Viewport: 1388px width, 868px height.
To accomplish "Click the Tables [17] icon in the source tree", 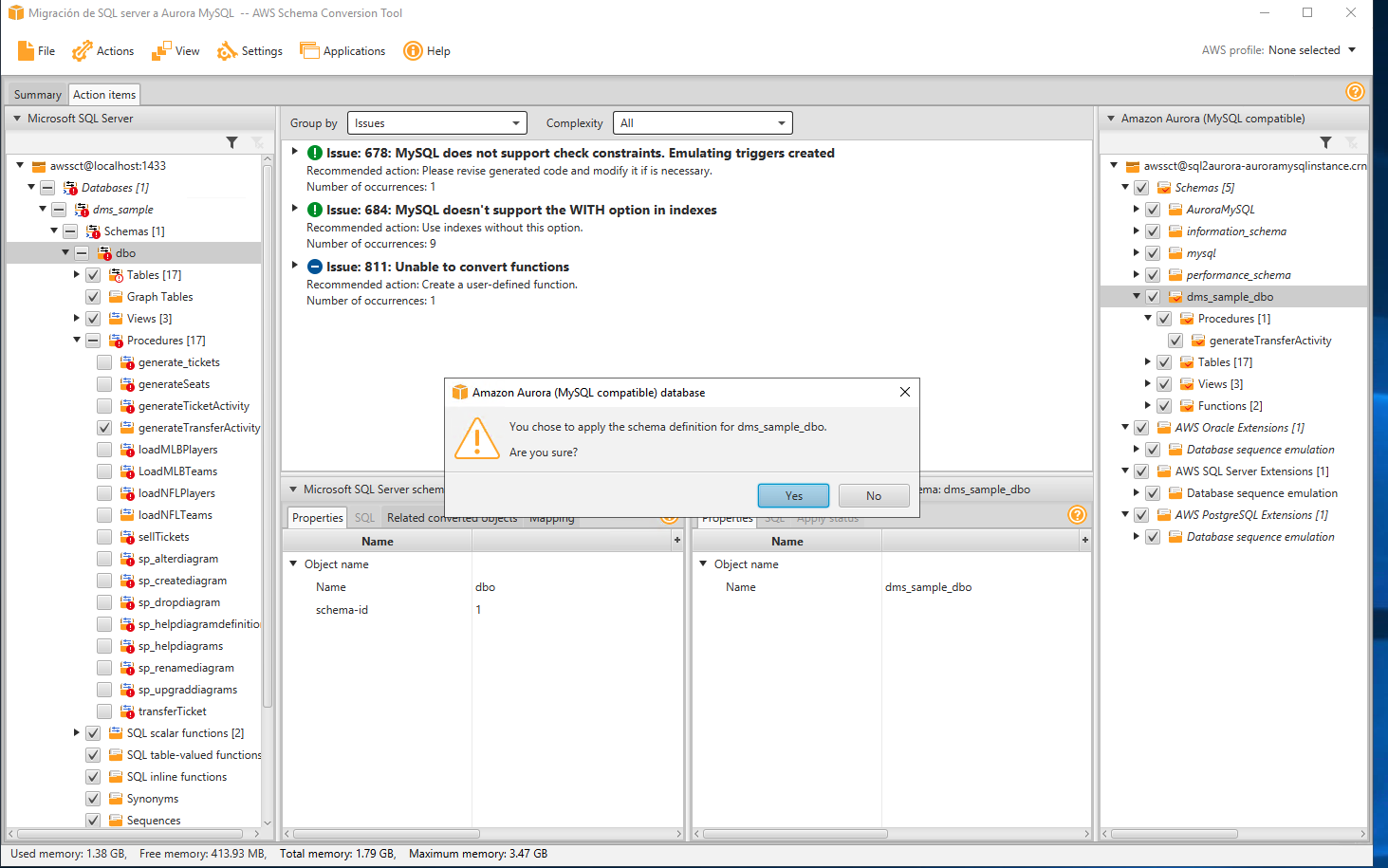I will pos(116,275).
